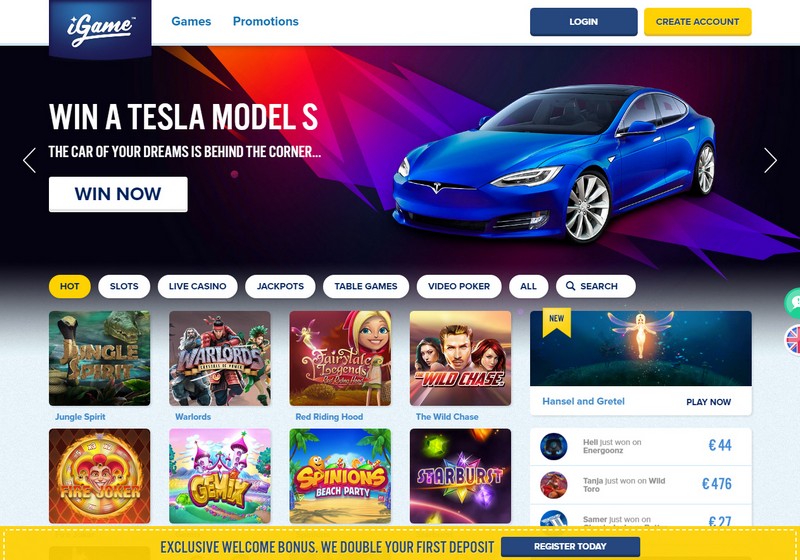Click the CREATE ACCOUNT button
This screenshot has width=800, height=560.
point(697,22)
